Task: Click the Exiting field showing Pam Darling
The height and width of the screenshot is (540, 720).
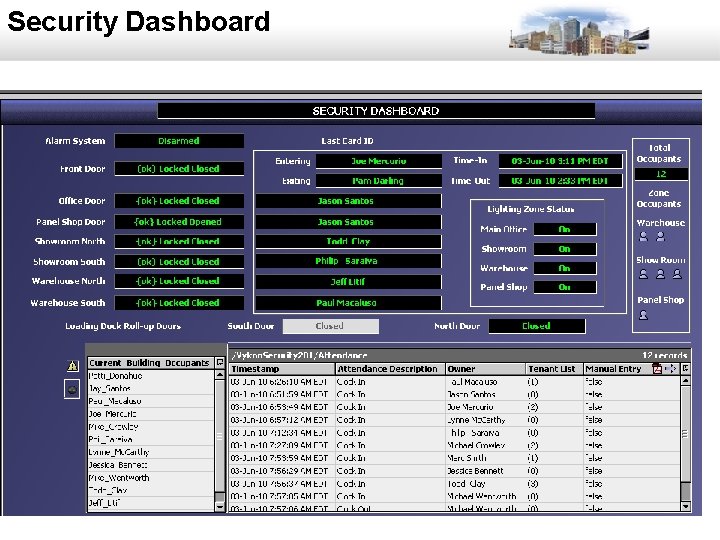Action: point(379,181)
